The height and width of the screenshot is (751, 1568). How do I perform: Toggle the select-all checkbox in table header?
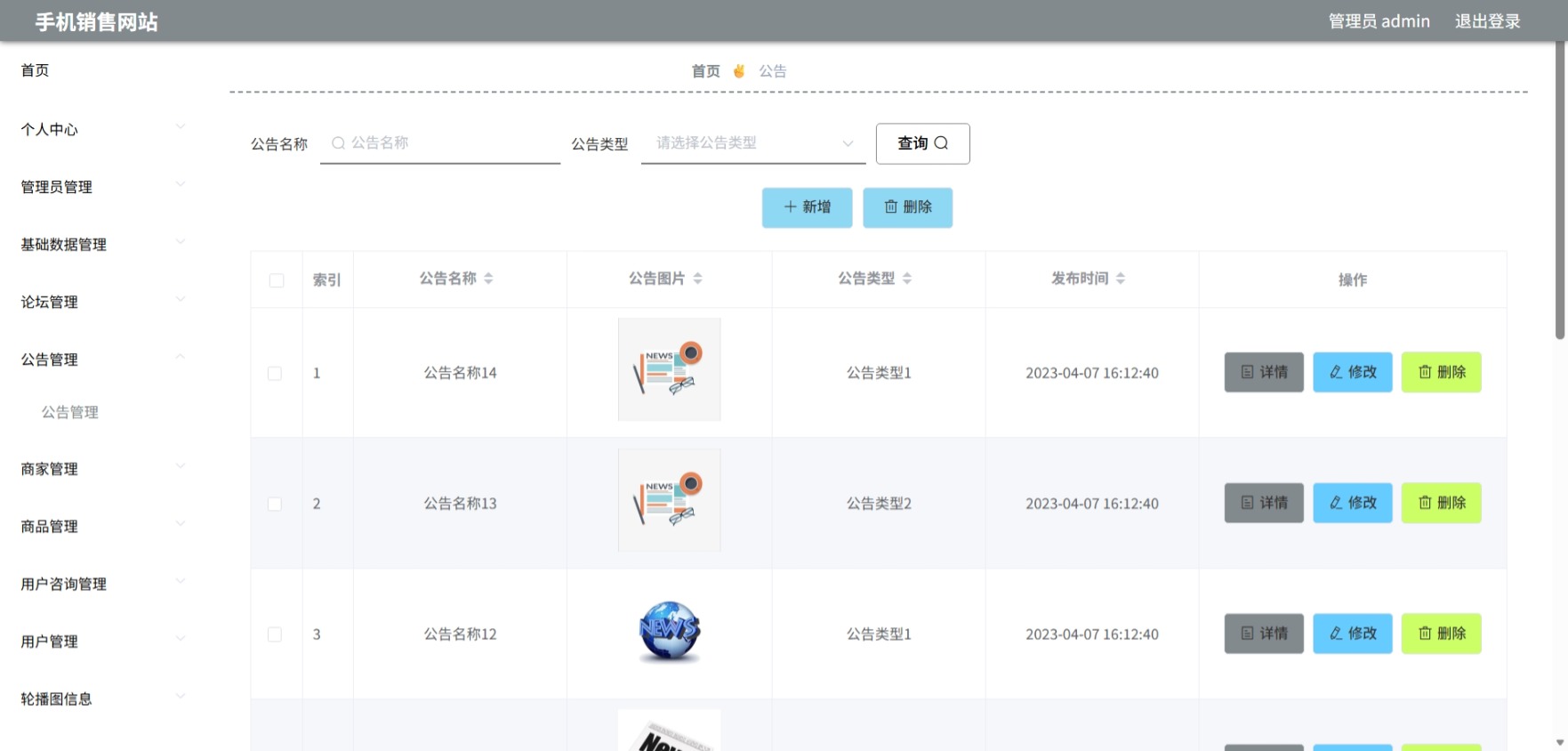pyautogui.click(x=277, y=280)
